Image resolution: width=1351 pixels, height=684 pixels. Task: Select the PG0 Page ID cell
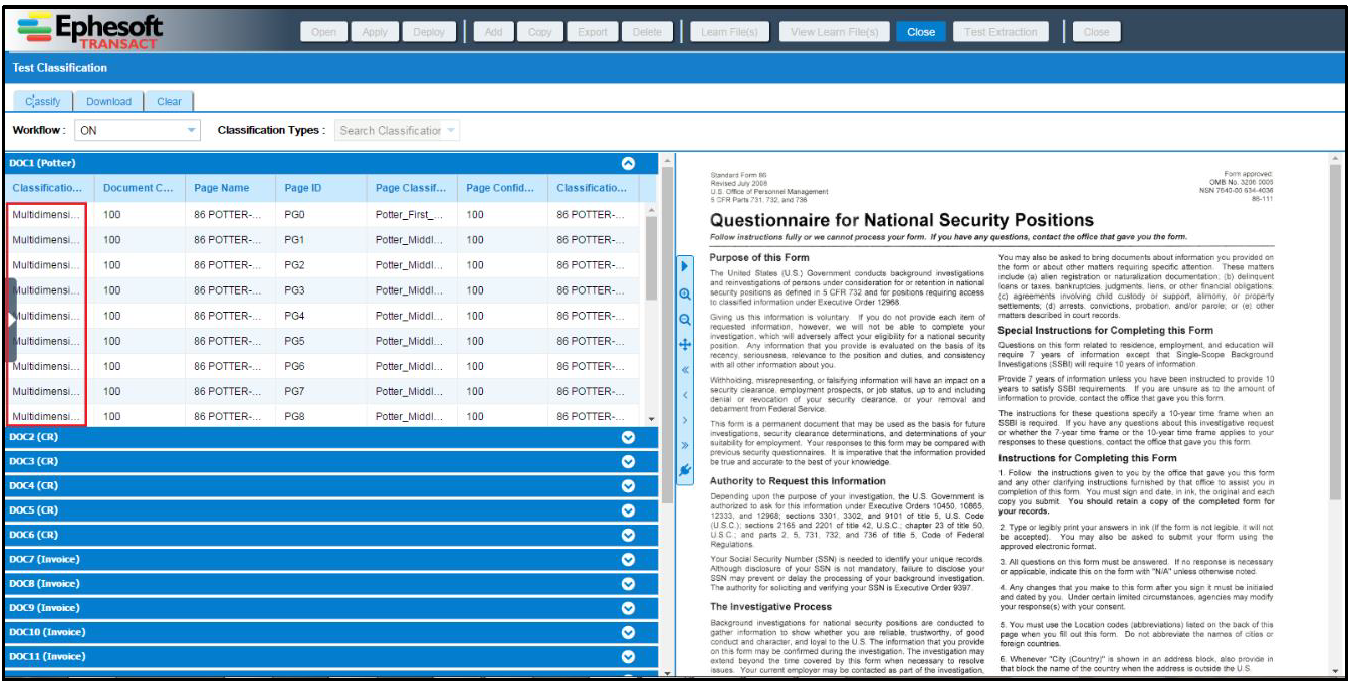coord(320,214)
